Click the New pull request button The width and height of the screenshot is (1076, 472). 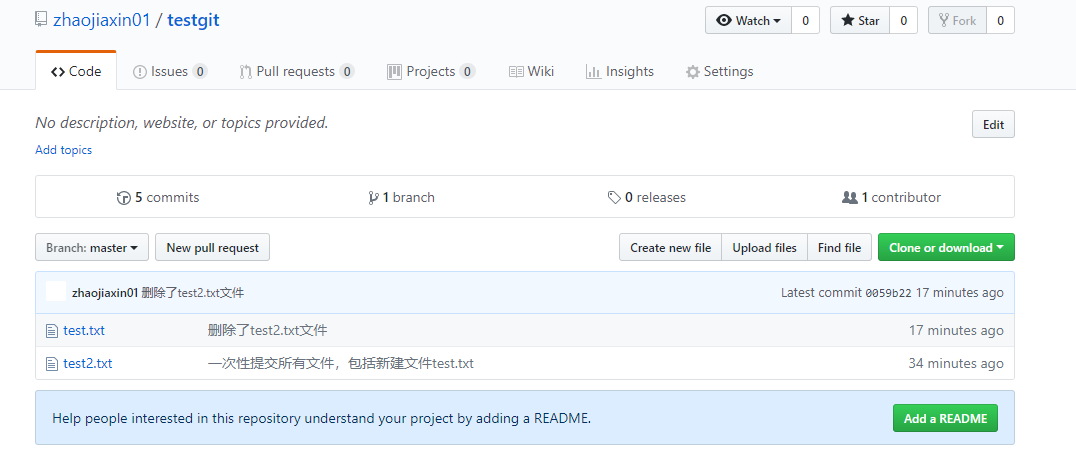(x=213, y=248)
